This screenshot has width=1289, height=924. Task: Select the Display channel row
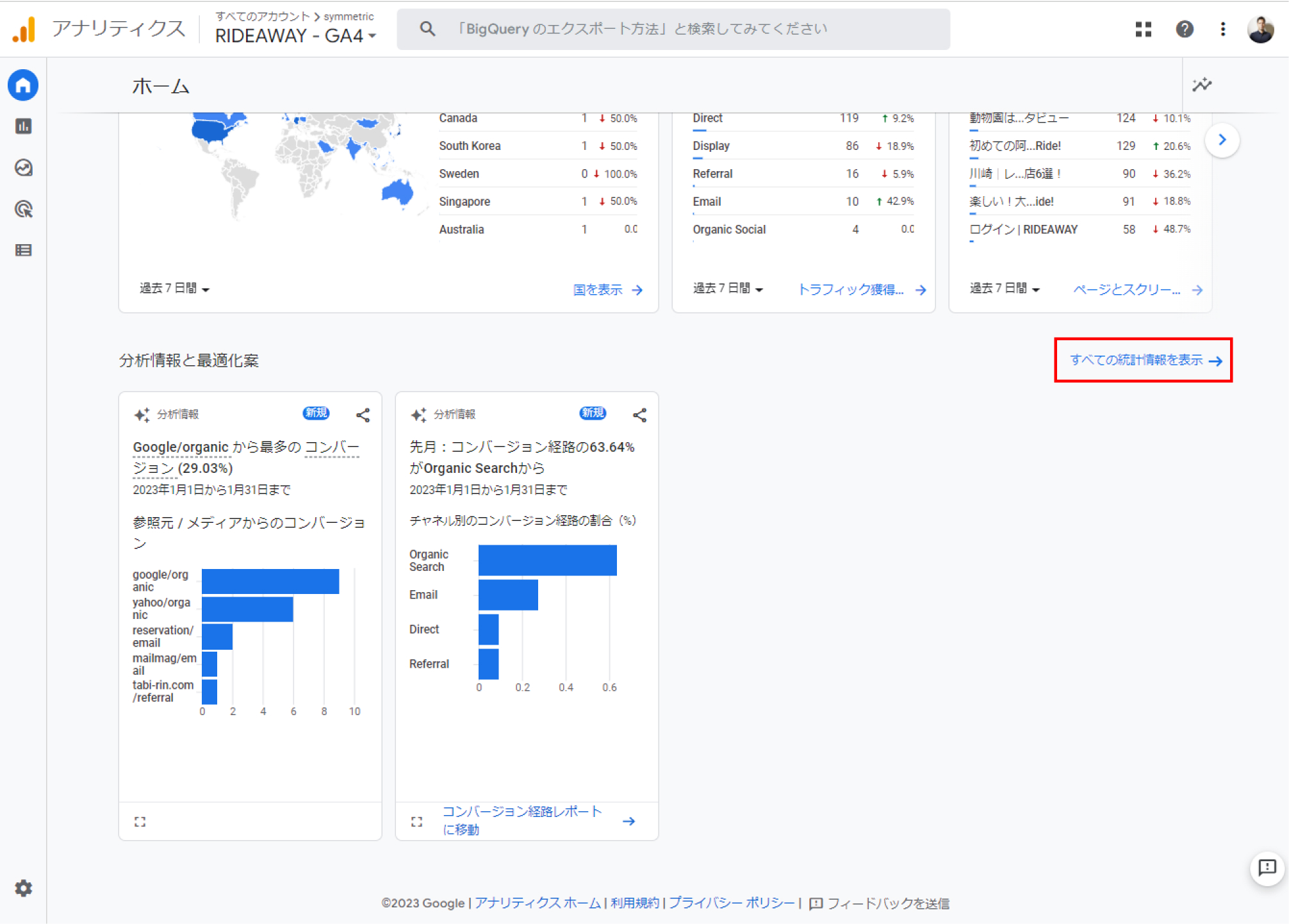[803, 146]
